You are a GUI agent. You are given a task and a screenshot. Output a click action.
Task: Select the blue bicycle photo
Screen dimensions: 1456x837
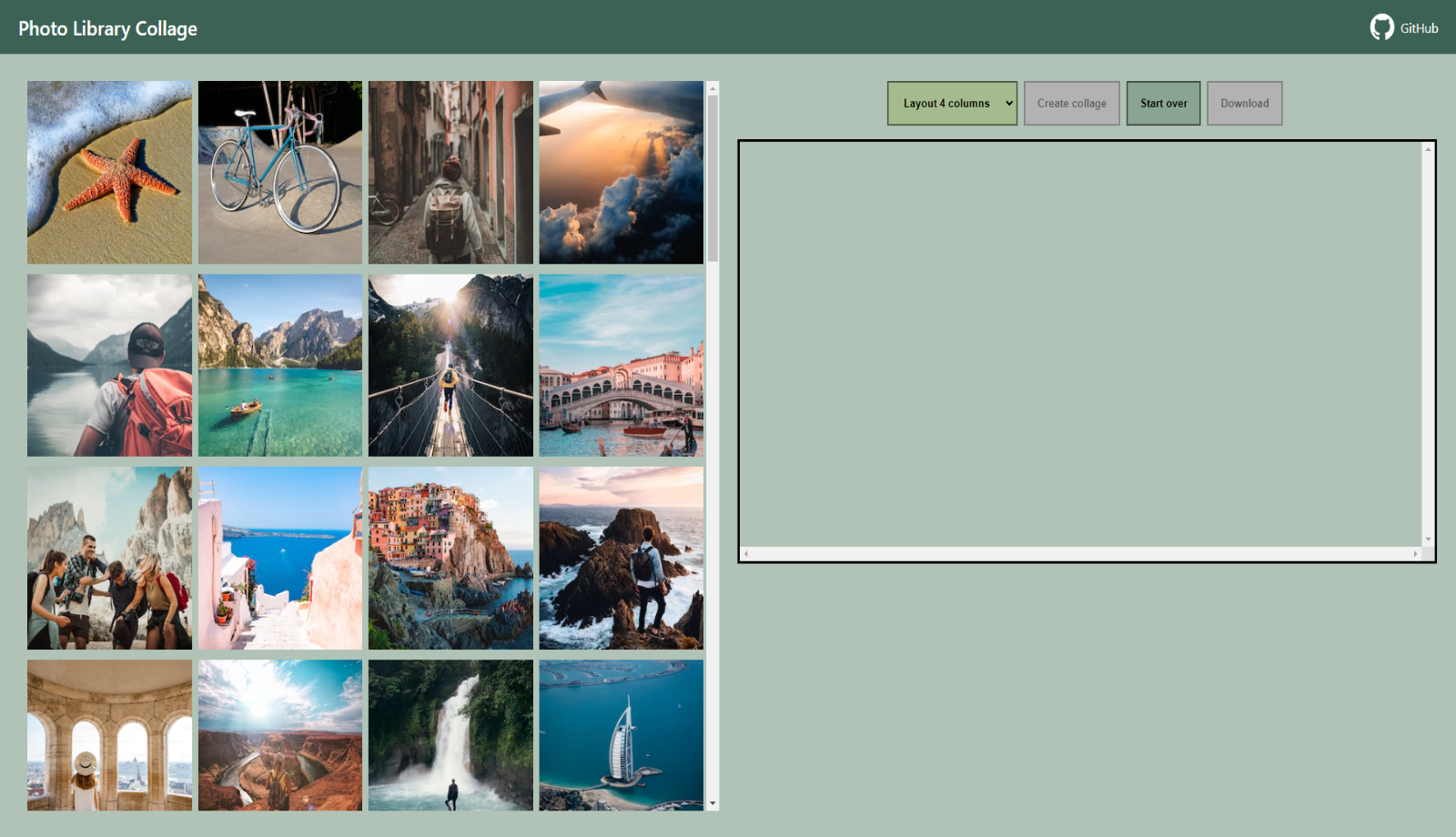coord(279,173)
